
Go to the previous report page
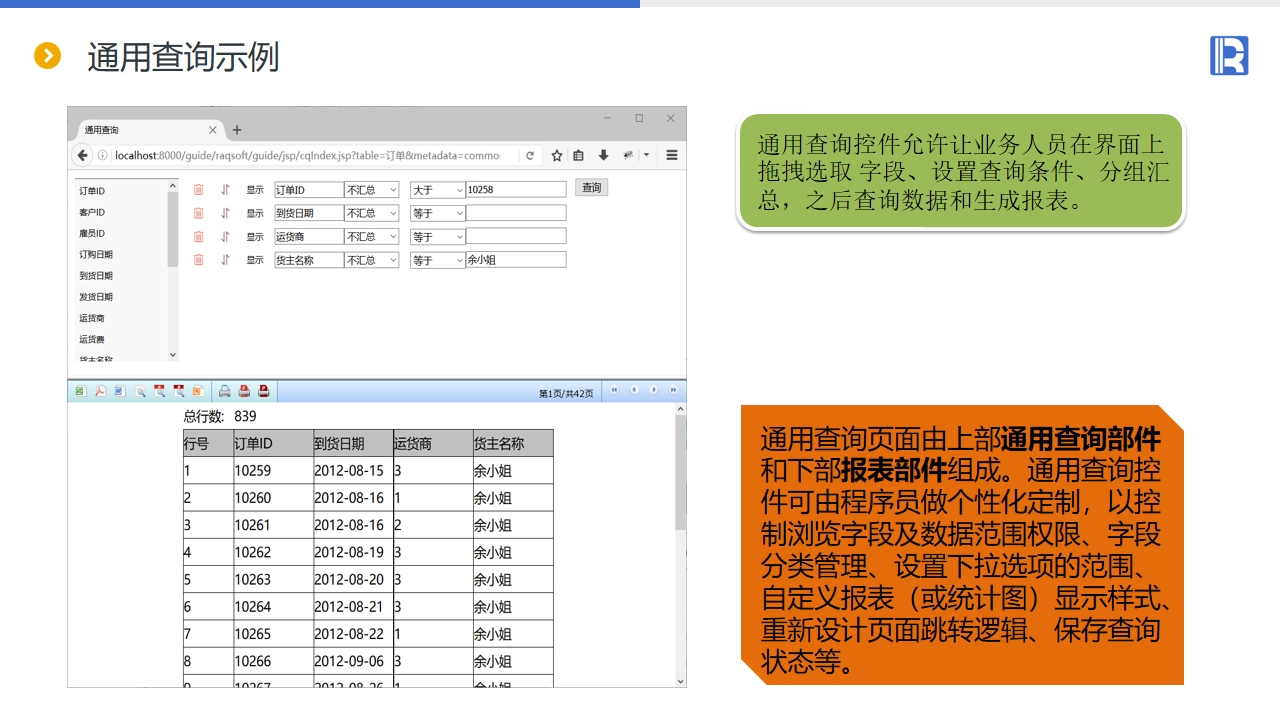(634, 390)
